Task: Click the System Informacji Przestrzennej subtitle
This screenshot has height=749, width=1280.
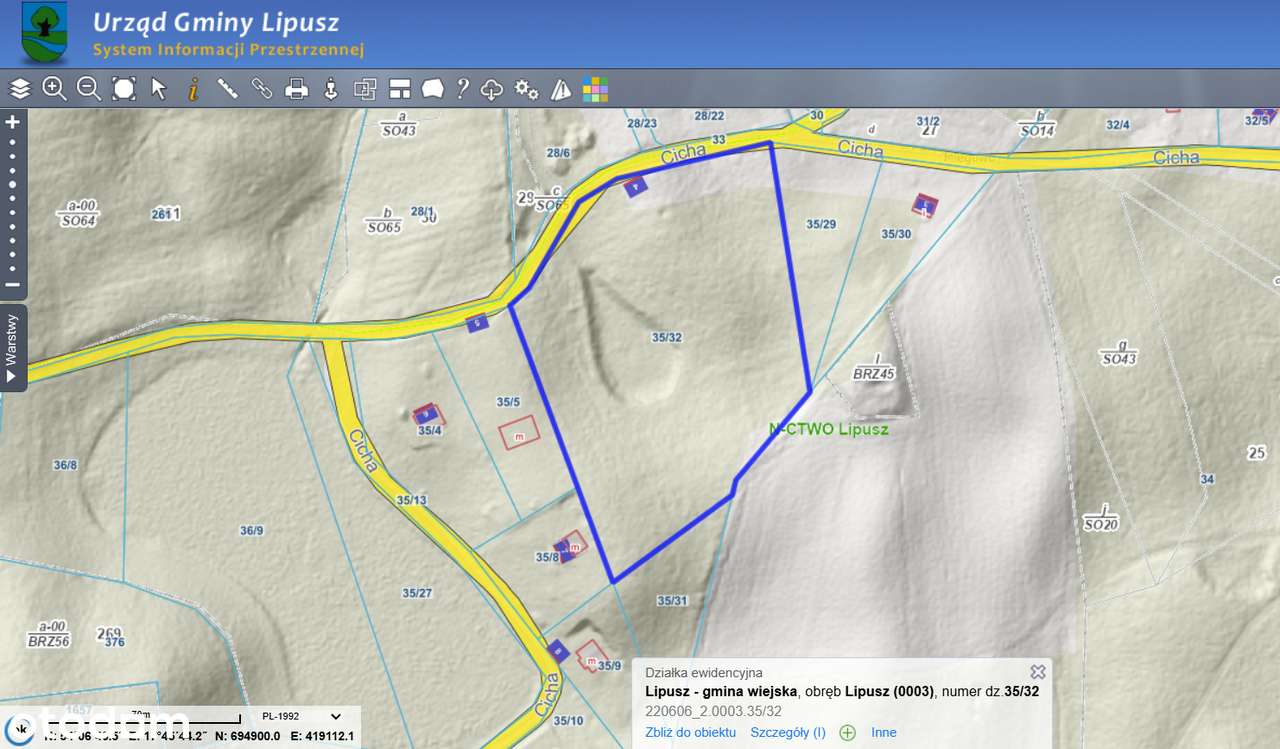Action: tap(229, 49)
